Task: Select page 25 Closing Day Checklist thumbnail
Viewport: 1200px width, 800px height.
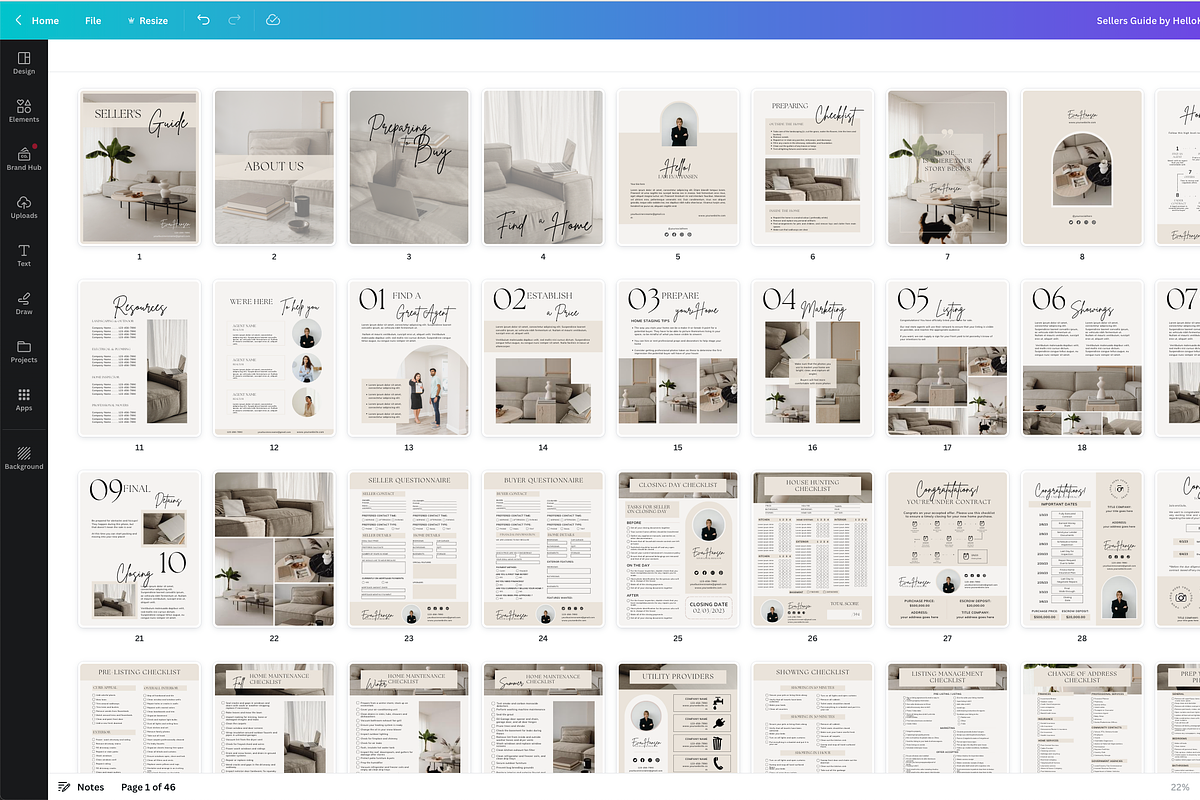Action: 677,549
